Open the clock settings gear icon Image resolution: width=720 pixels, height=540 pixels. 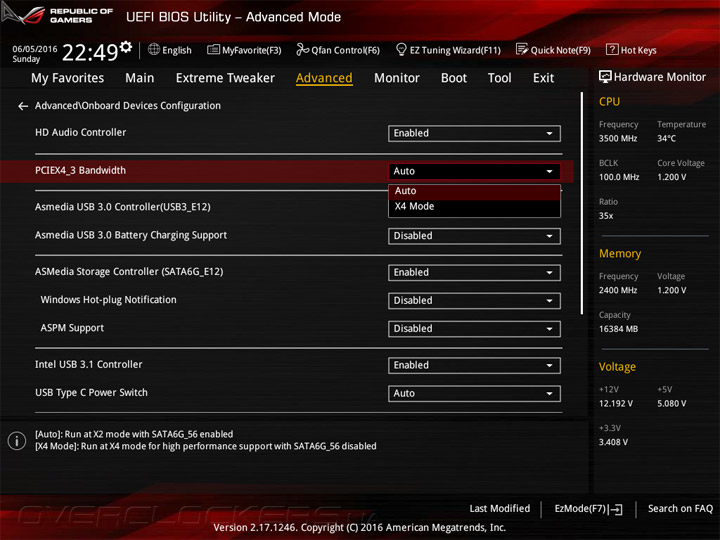[x=126, y=46]
